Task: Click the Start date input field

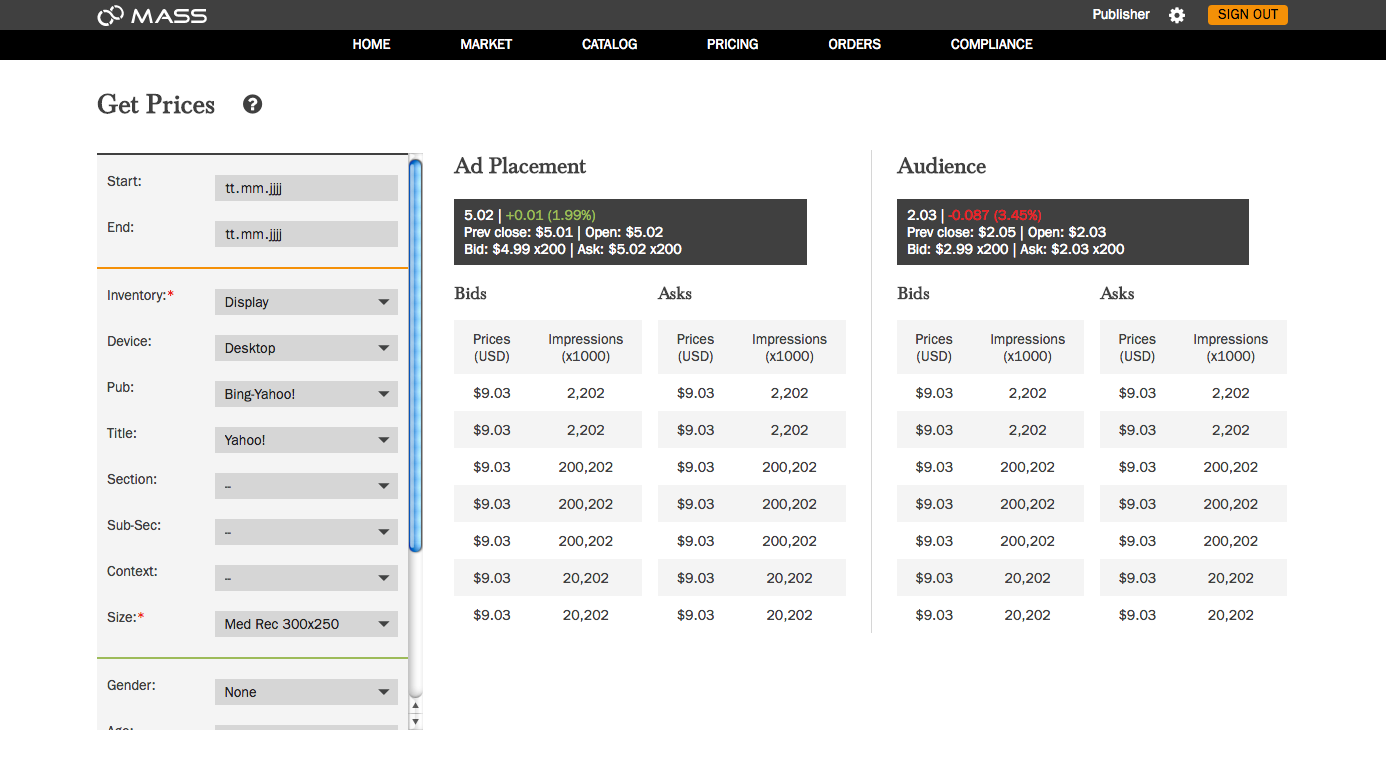Action: [x=306, y=188]
